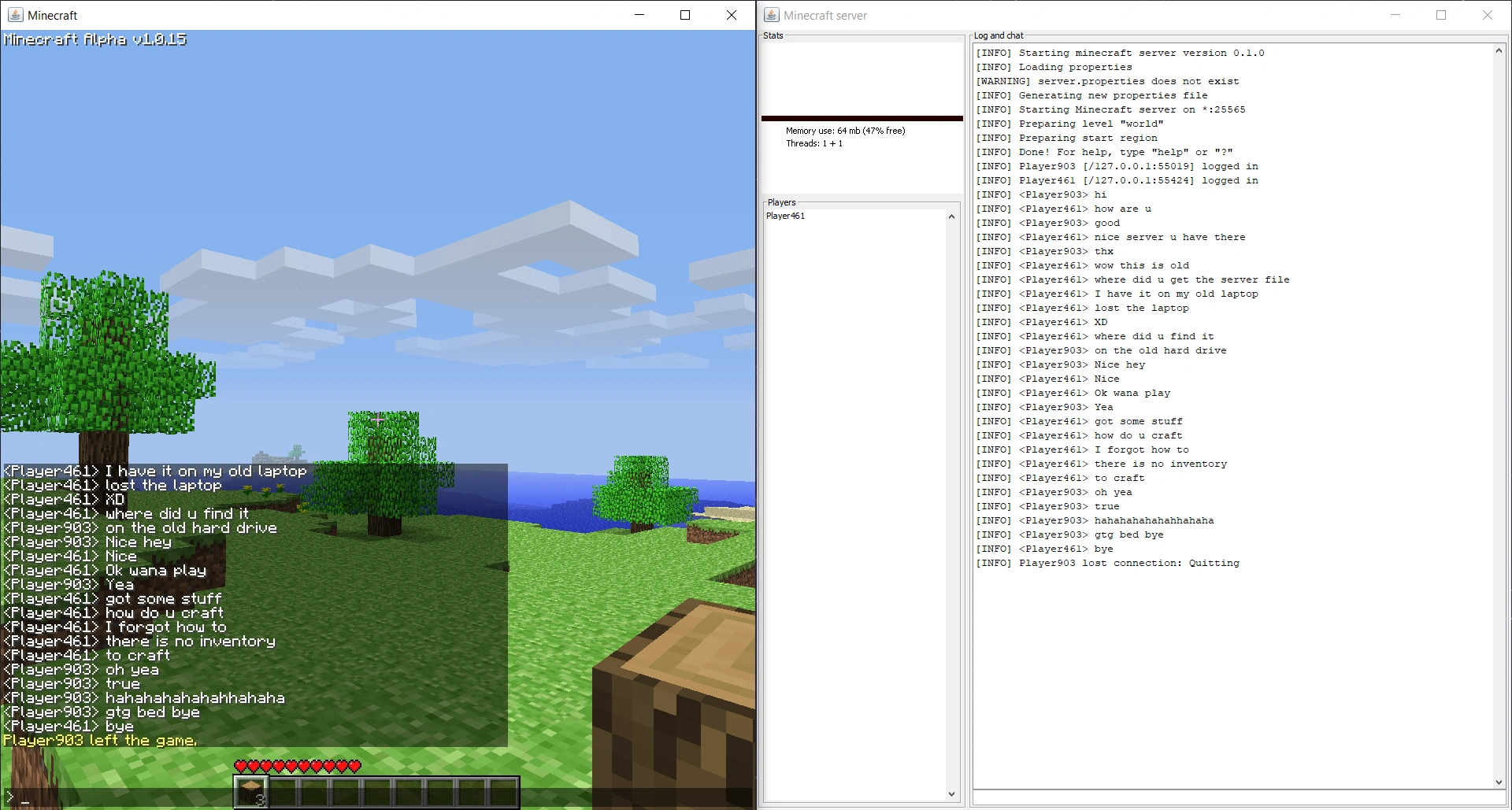Click the Java icon in Minecraft server title bar
The image size is (1512, 810).
click(772, 15)
